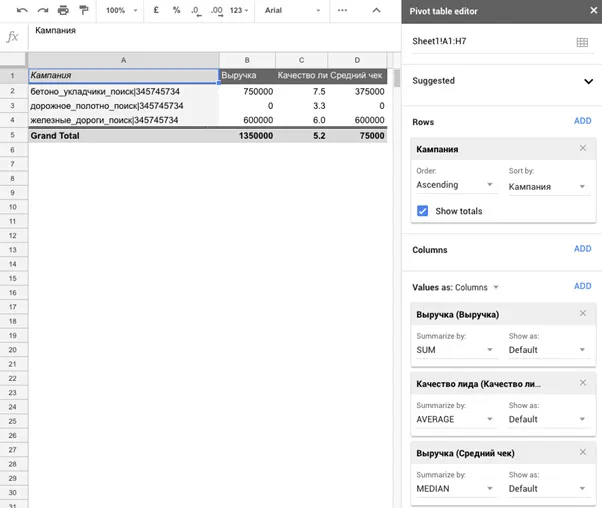Select column B header
602x508 pixels.
point(247,60)
